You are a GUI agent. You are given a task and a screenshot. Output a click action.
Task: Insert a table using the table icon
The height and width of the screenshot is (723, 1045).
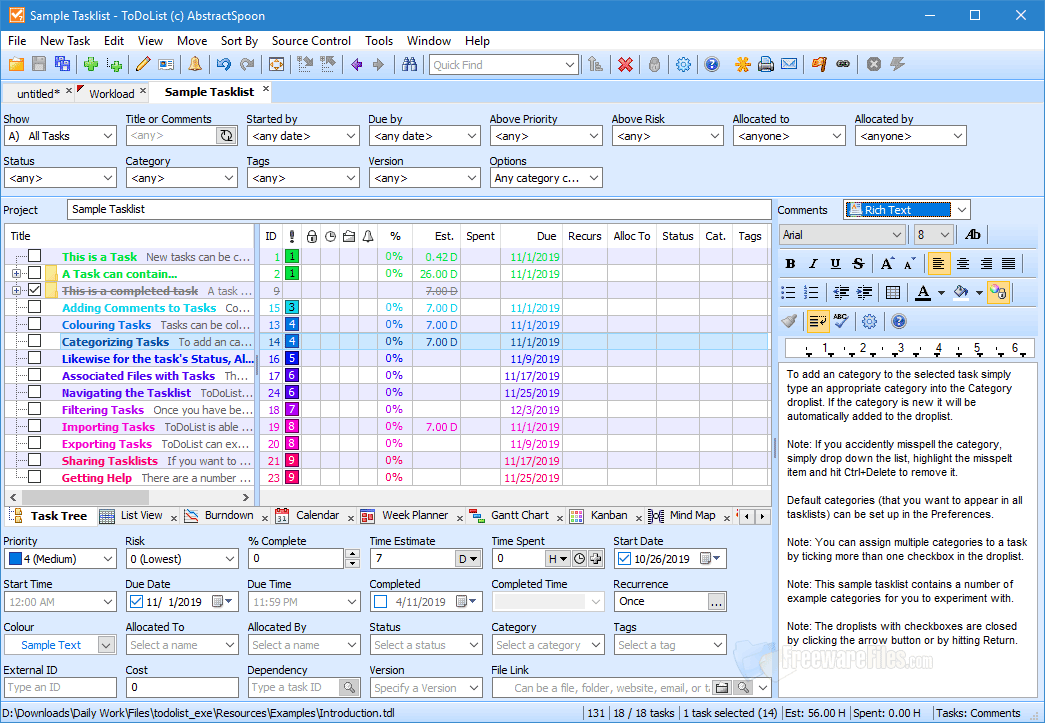tap(893, 292)
